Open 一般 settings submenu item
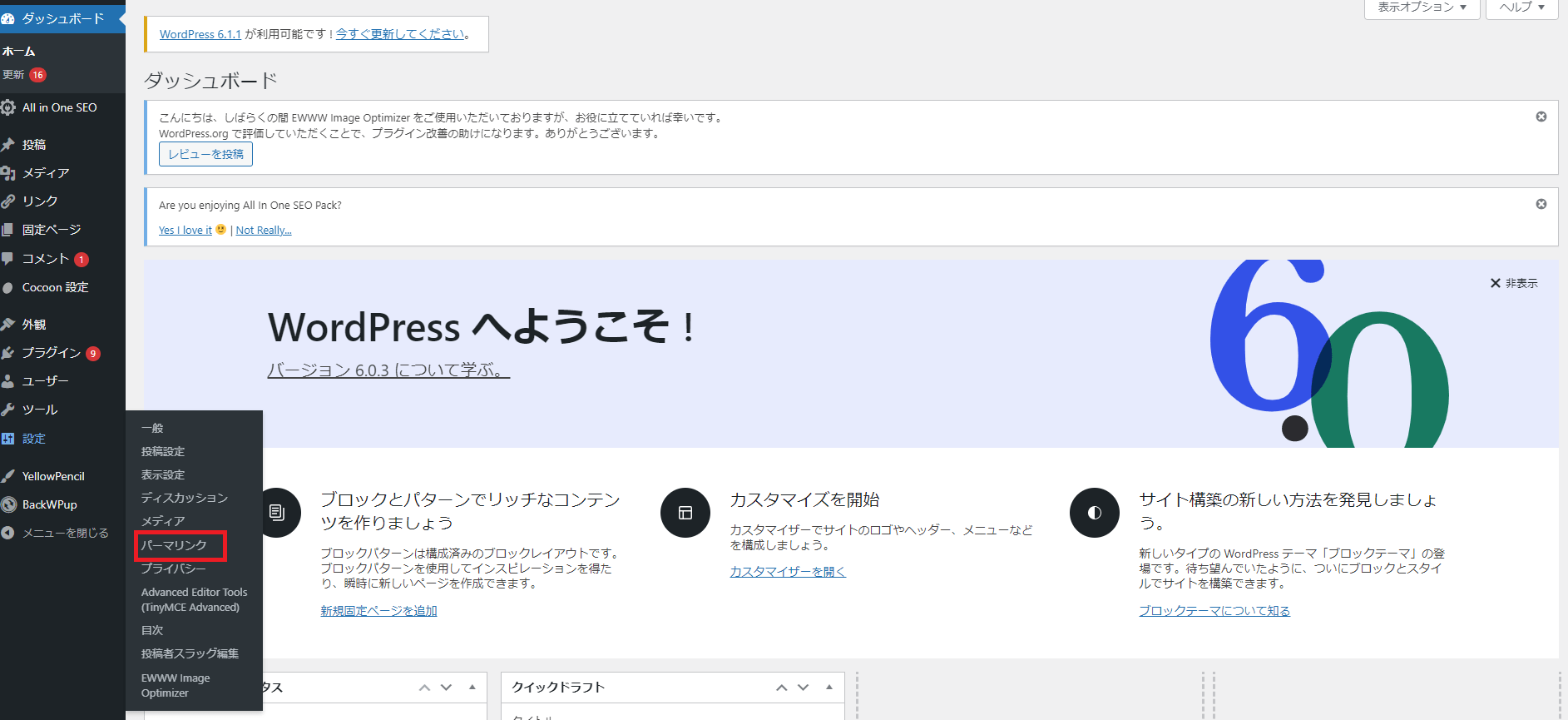Viewport: 1568px width, 720px height. (x=152, y=428)
